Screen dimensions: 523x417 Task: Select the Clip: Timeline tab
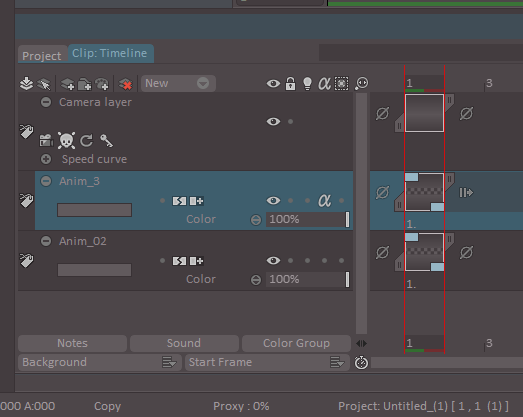point(110,53)
